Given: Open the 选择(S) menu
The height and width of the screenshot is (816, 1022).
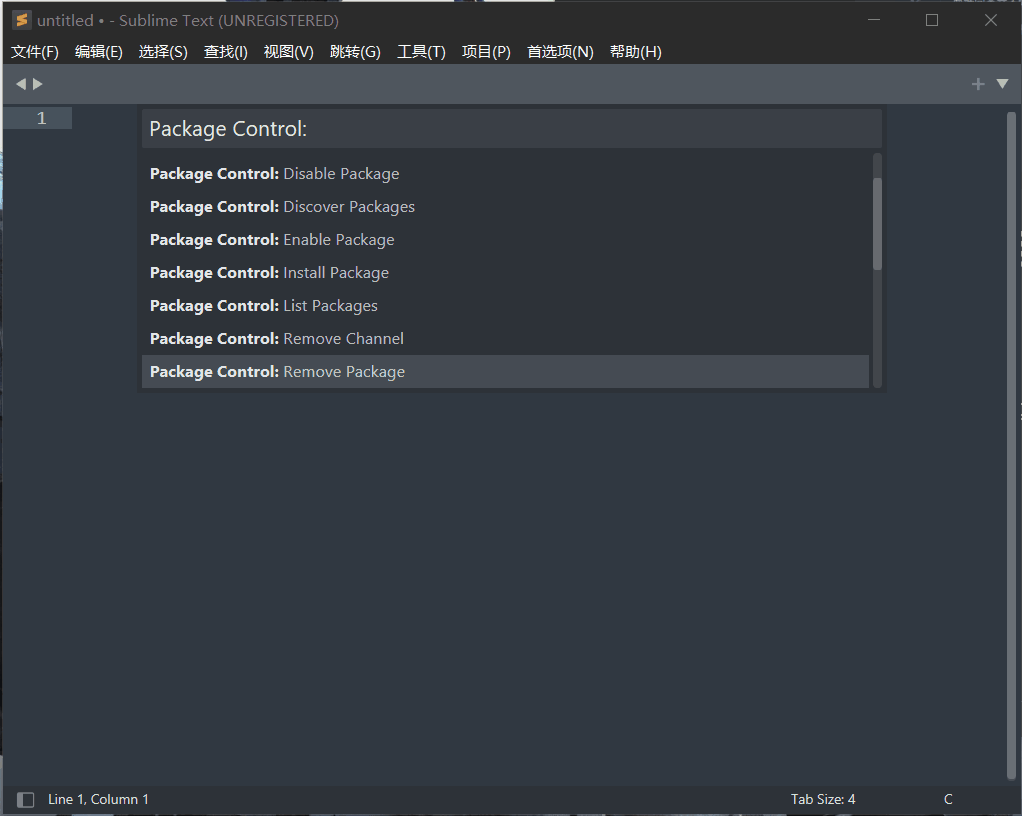Looking at the screenshot, I should pos(163,52).
